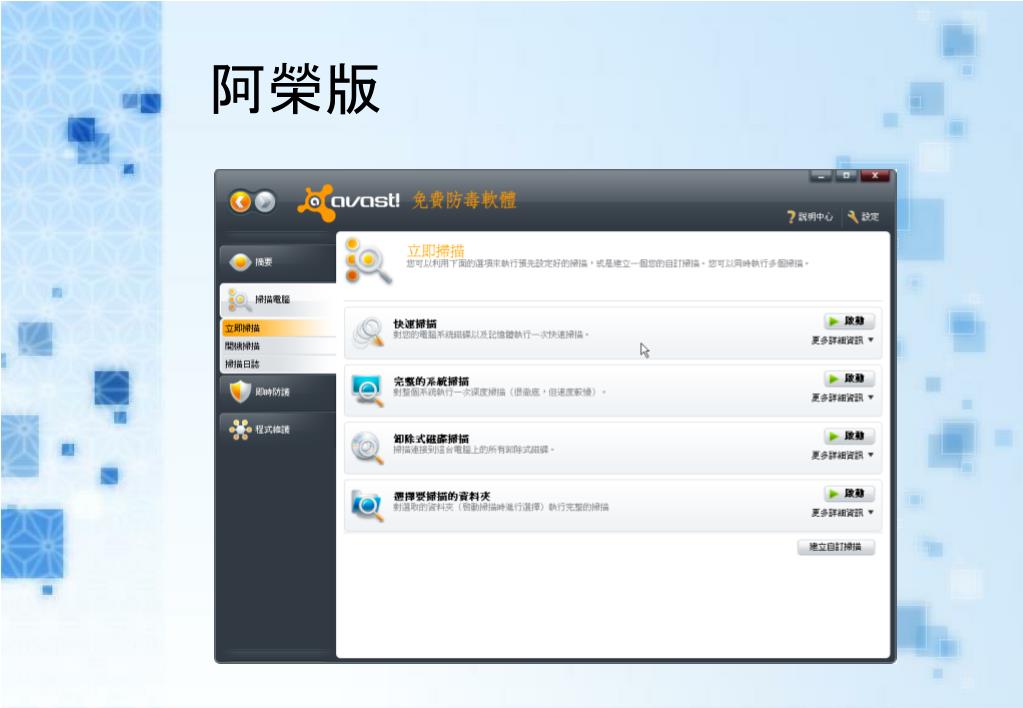
Task: Click the 選擇要掃描的資料夾 title text
Action: tap(442, 496)
